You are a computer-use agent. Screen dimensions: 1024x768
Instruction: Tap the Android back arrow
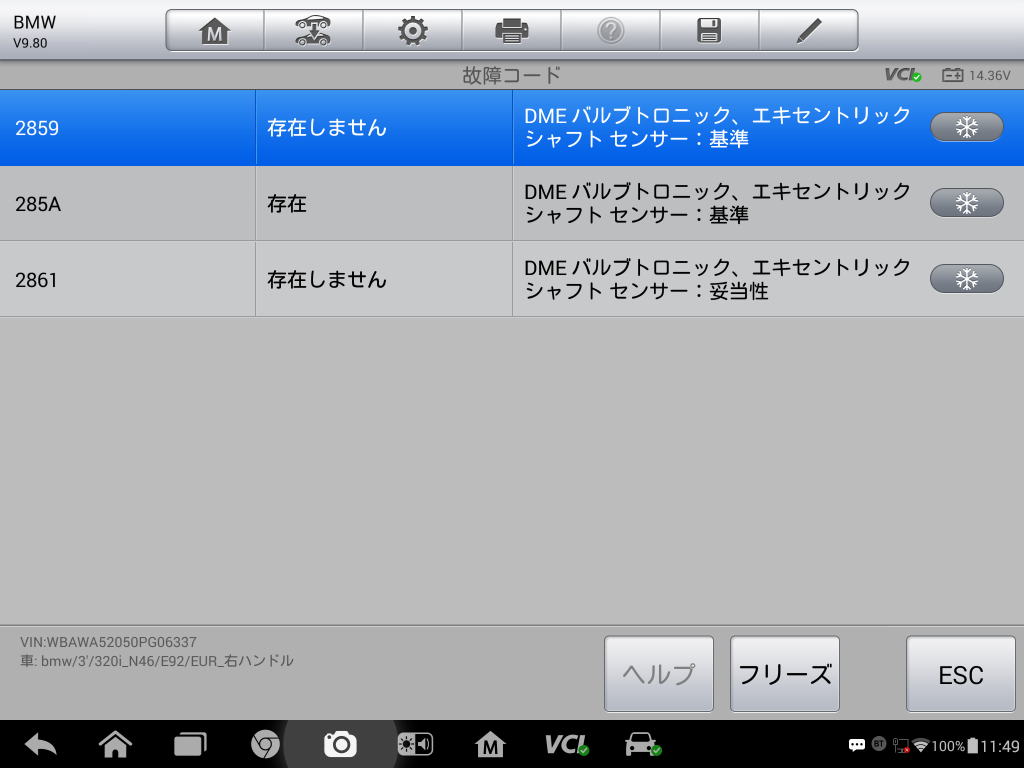[41, 744]
